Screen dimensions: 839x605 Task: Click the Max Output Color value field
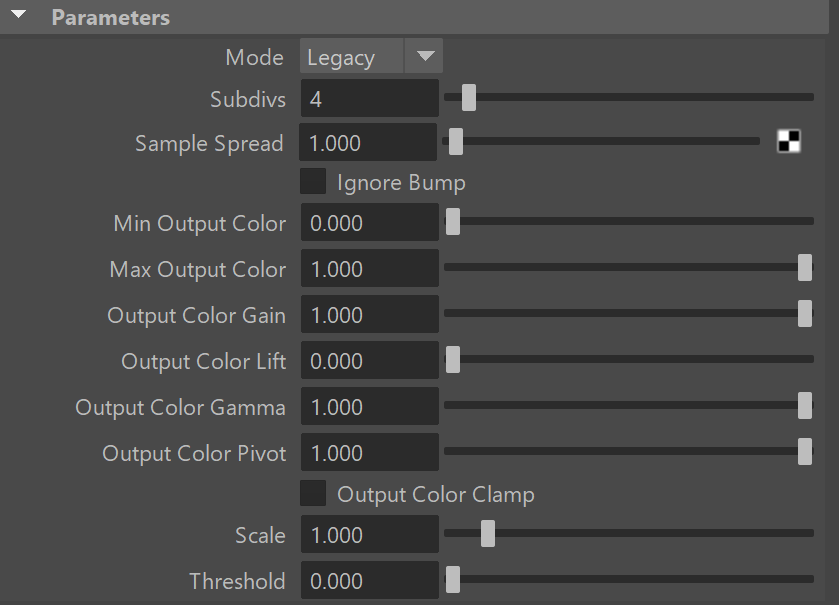tap(370, 269)
